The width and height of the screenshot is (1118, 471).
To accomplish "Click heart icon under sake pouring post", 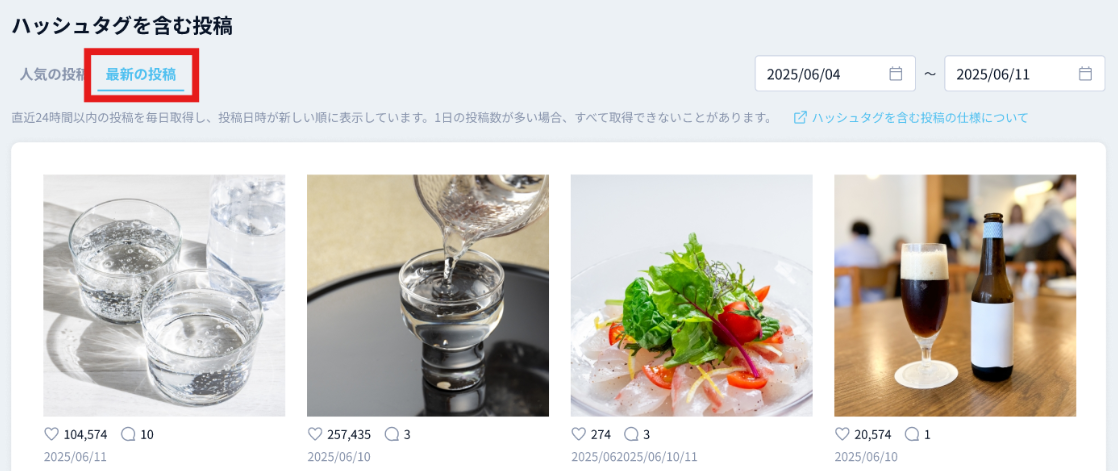I will point(314,434).
